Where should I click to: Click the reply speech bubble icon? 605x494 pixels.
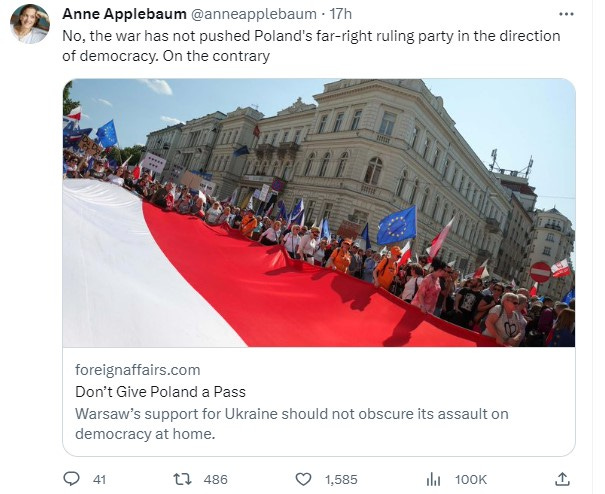(71, 479)
